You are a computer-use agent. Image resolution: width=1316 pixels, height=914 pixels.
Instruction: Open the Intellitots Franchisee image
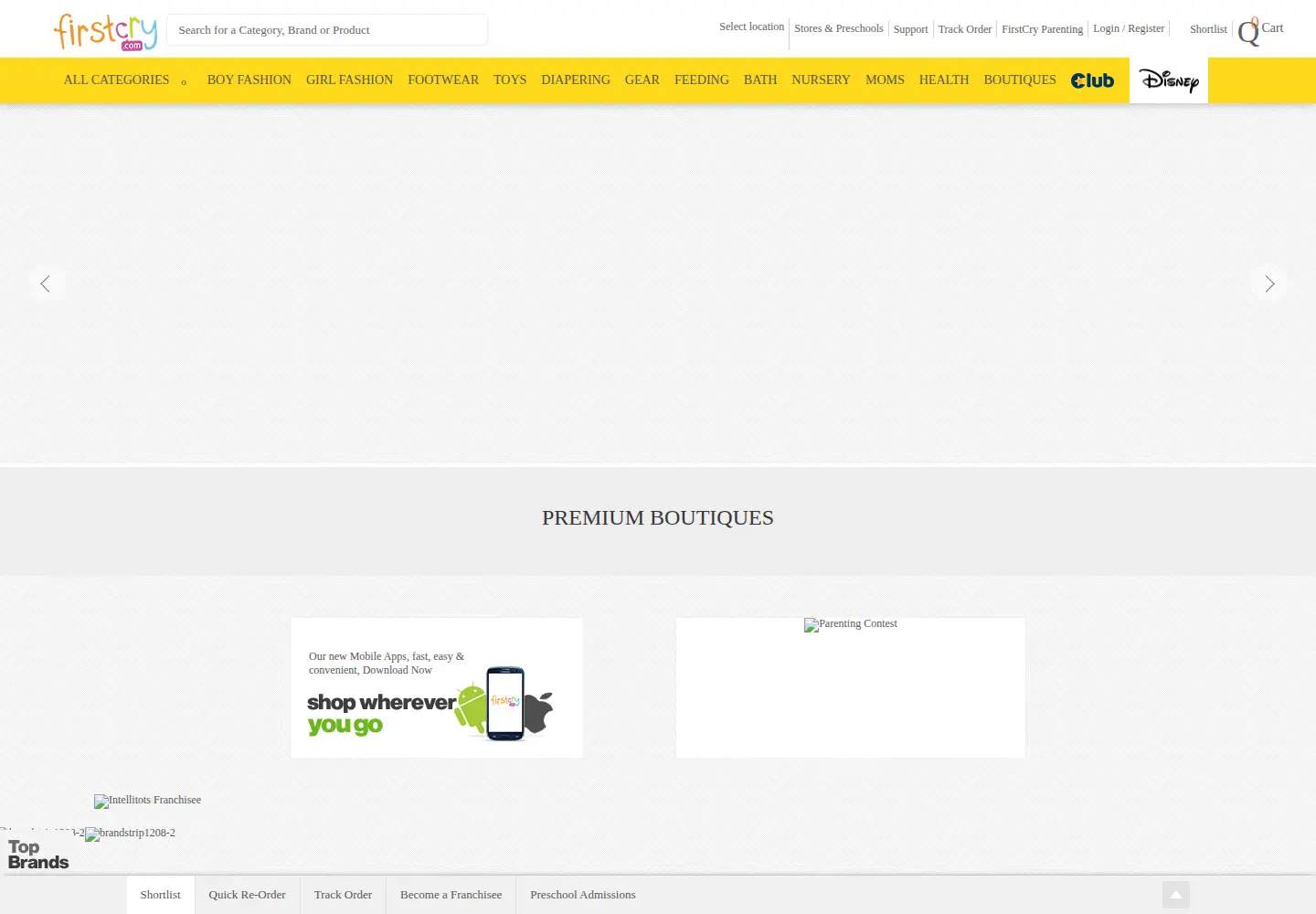(x=148, y=801)
